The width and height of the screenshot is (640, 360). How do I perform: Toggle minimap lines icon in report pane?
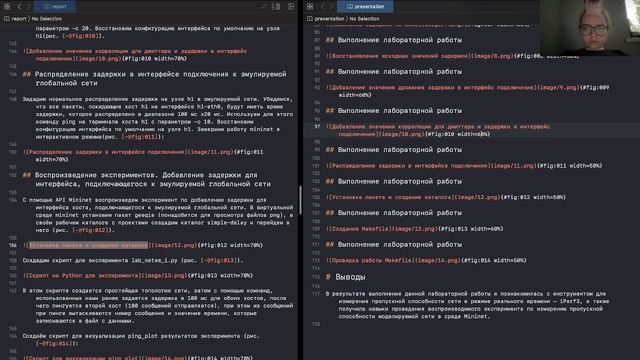tap(276, 6)
